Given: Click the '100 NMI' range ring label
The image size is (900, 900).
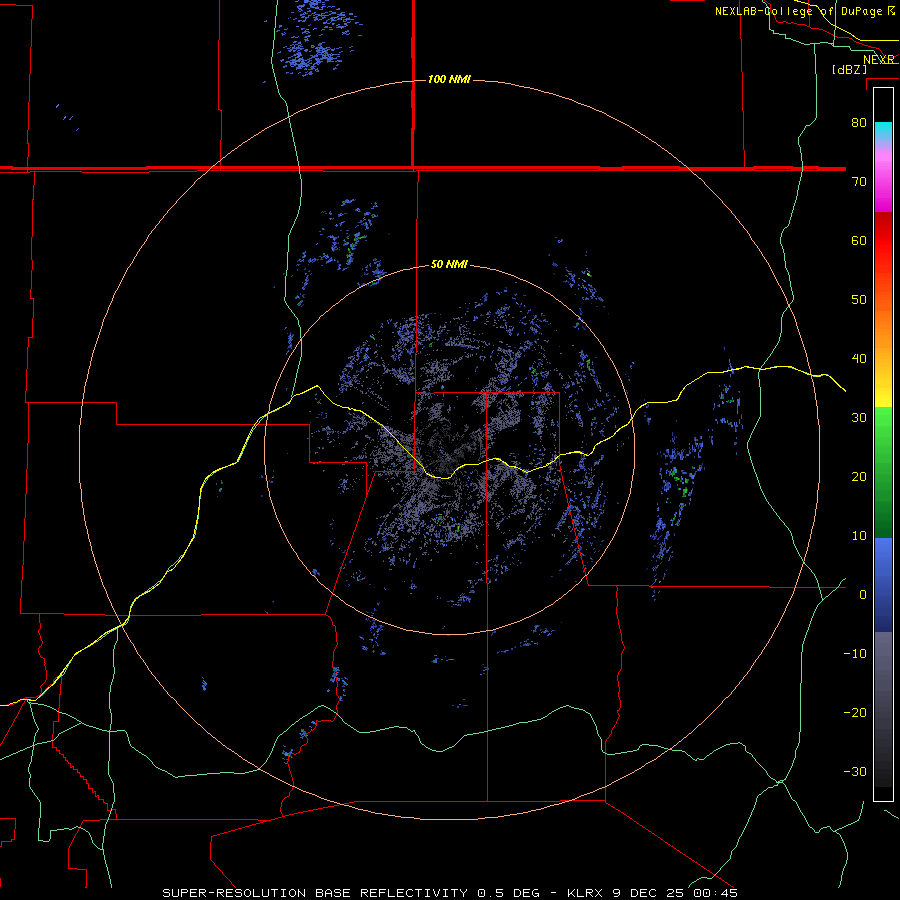Looking at the screenshot, I should click(x=449, y=79).
